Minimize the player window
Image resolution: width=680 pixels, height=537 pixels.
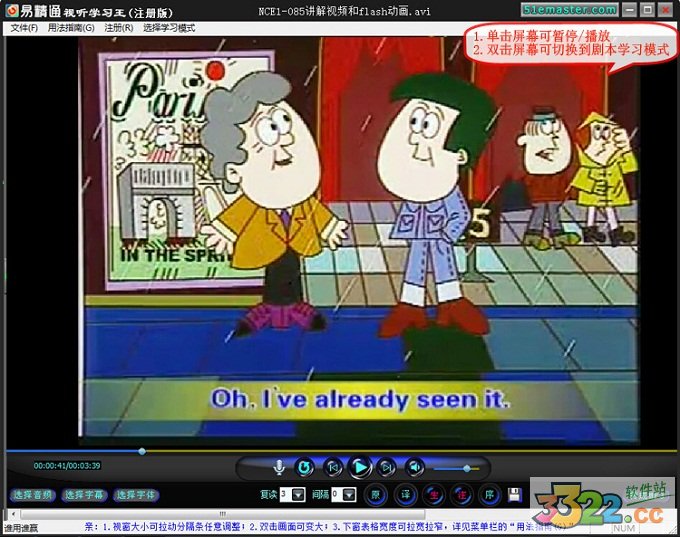(630, 10)
